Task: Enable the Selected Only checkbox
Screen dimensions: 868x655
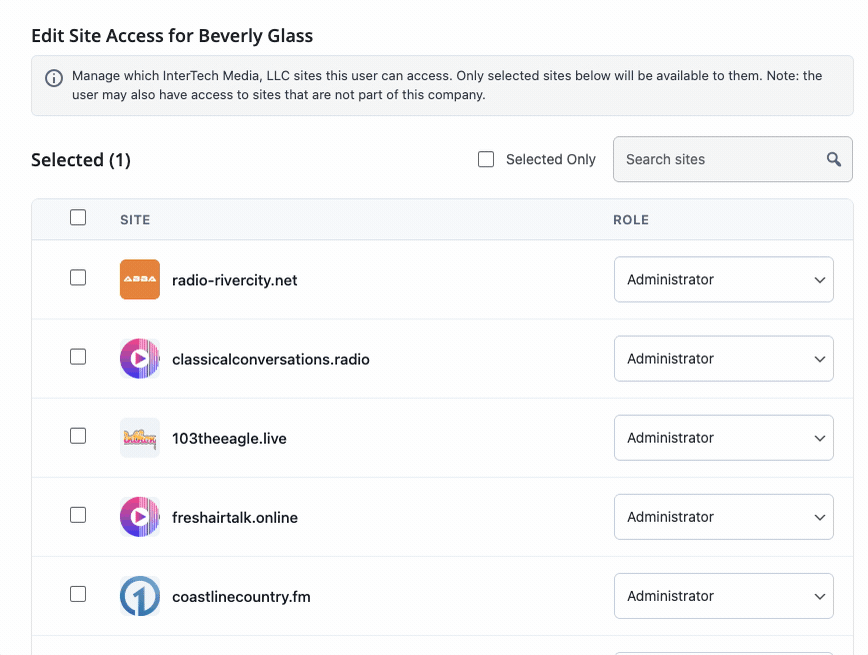Action: click(x=486, y=159)
